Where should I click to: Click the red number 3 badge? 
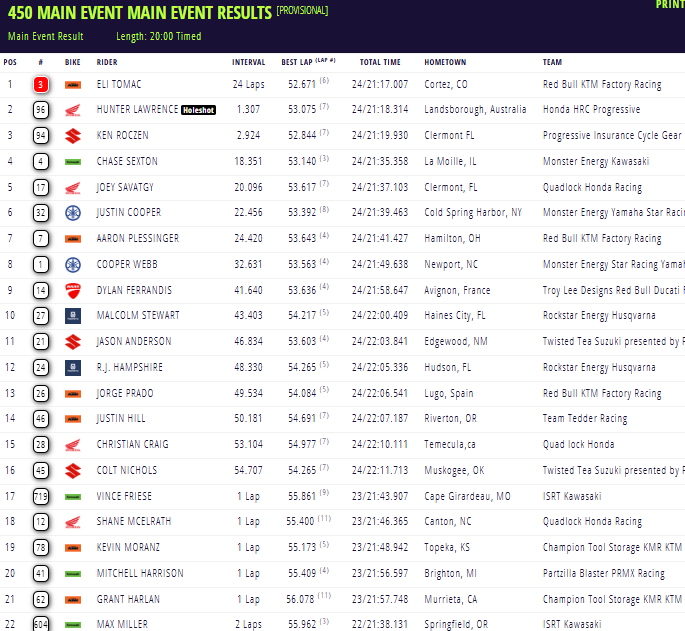point(41,84)
